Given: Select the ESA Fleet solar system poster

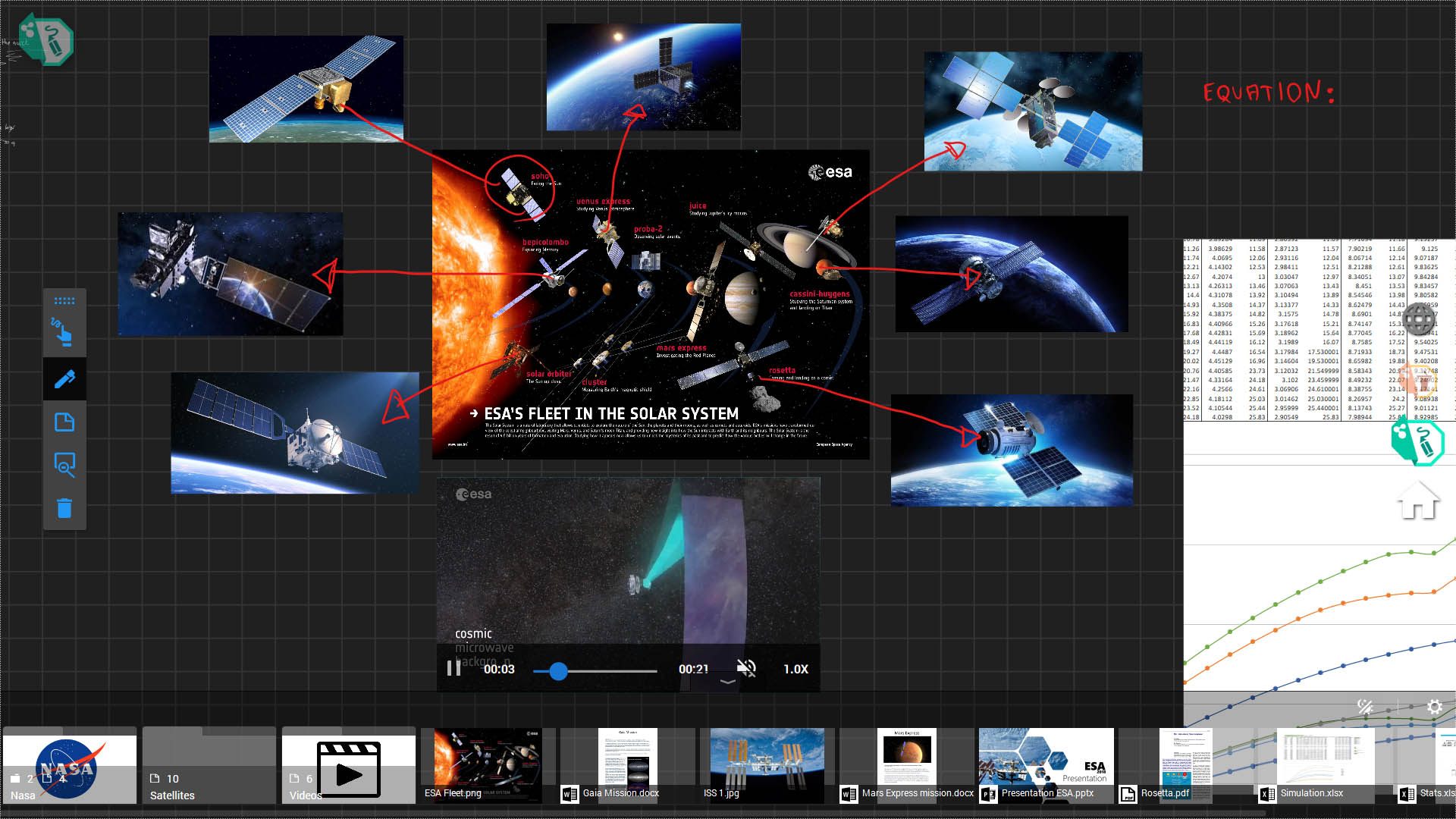Looking at the screenshot, I should coord(651,305).
